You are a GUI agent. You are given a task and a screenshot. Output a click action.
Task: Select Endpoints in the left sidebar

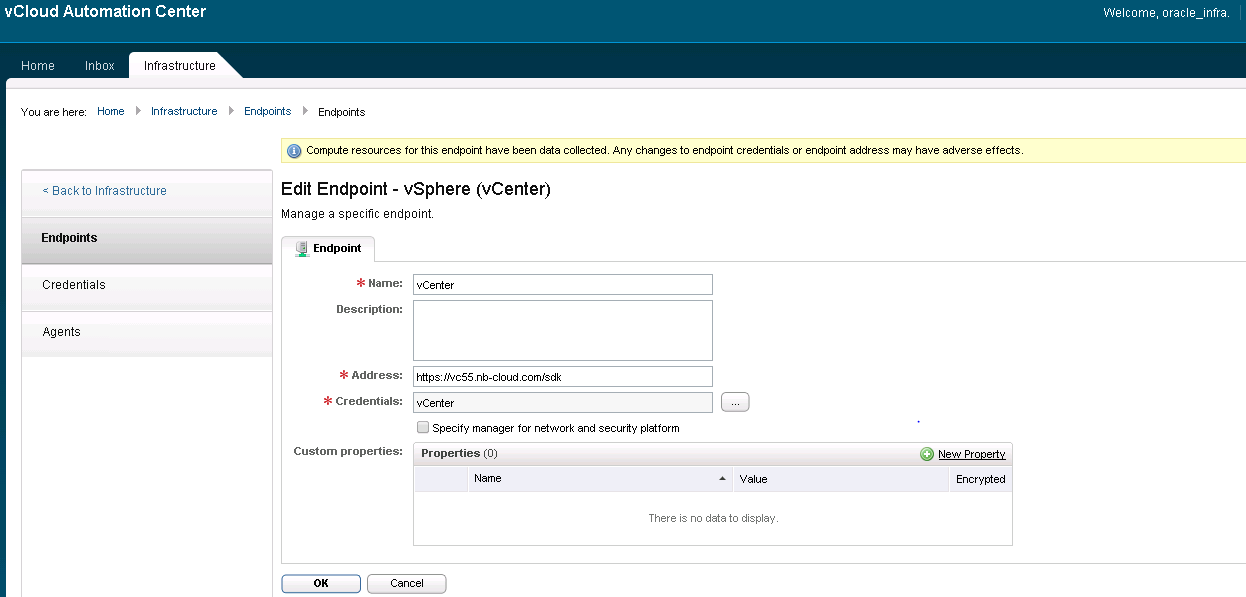[x=147, y=239]
